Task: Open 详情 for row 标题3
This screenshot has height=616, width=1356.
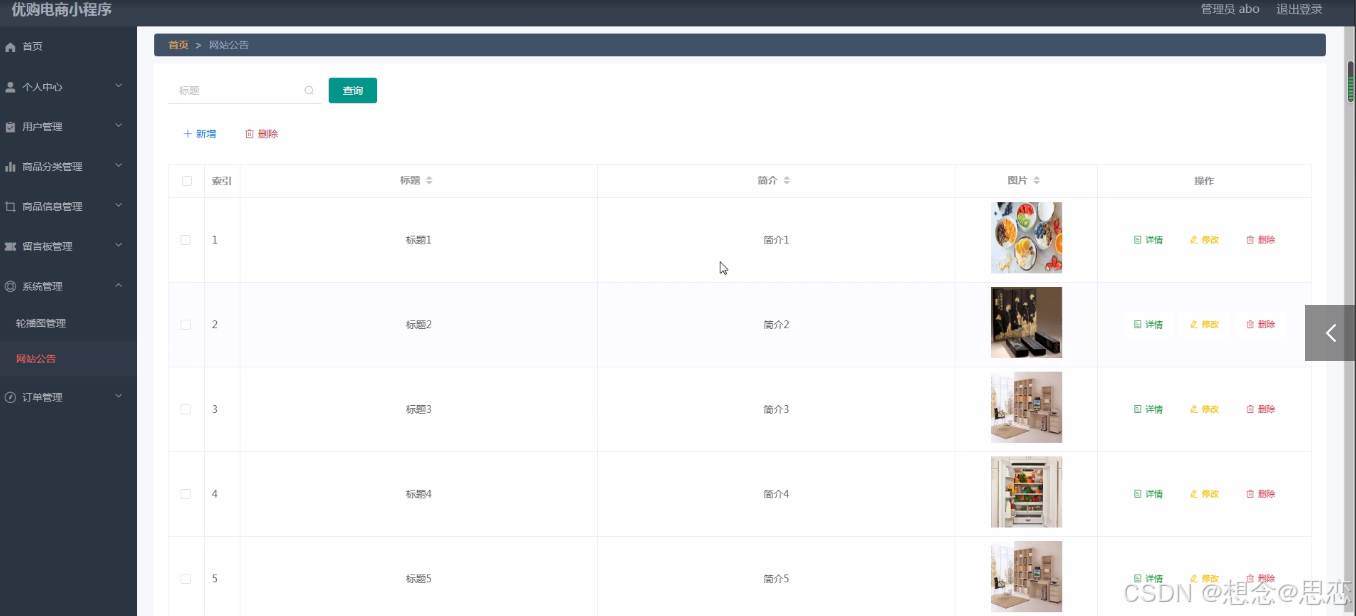Action: pos(1148,409)
